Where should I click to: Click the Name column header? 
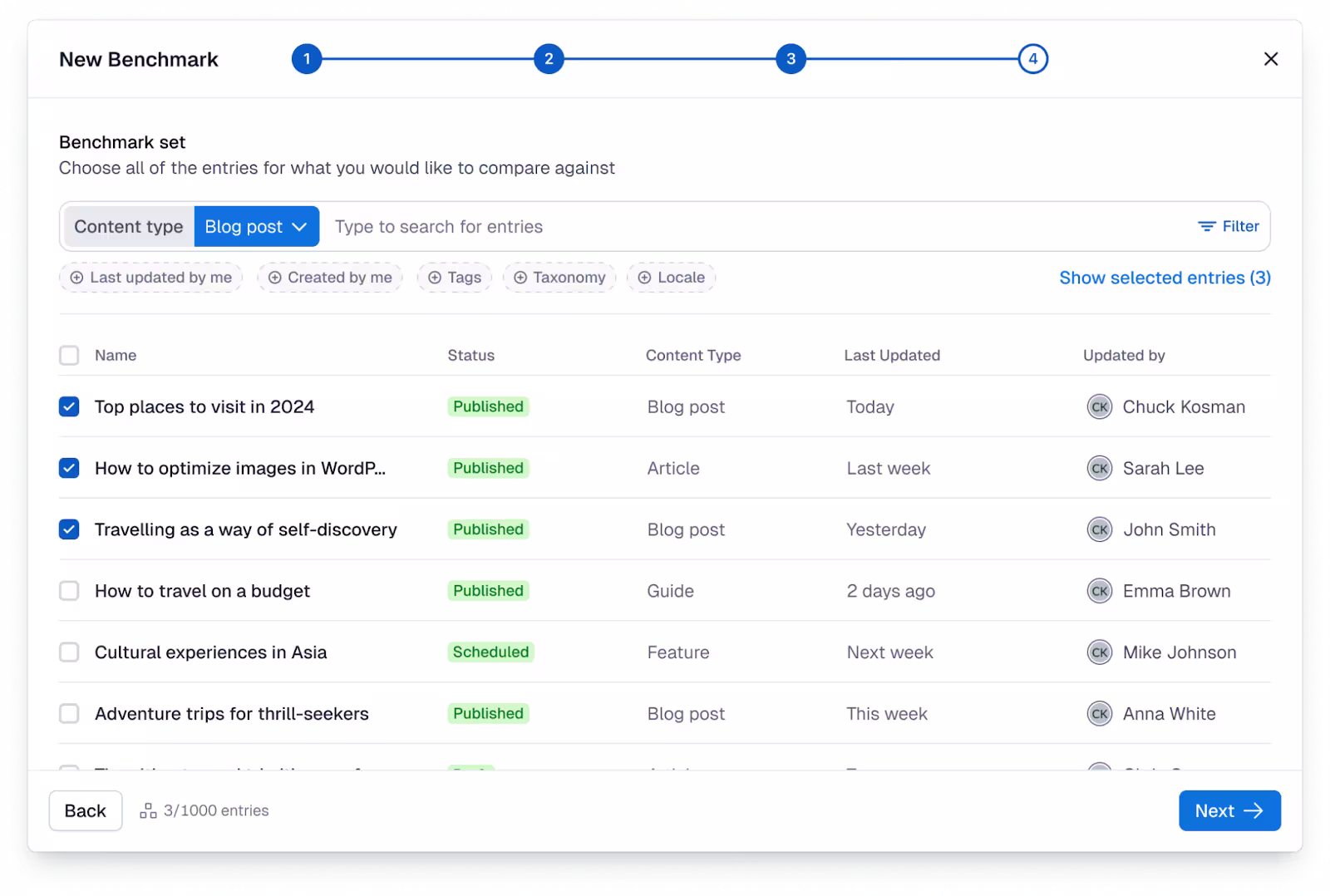coord(116,356)
